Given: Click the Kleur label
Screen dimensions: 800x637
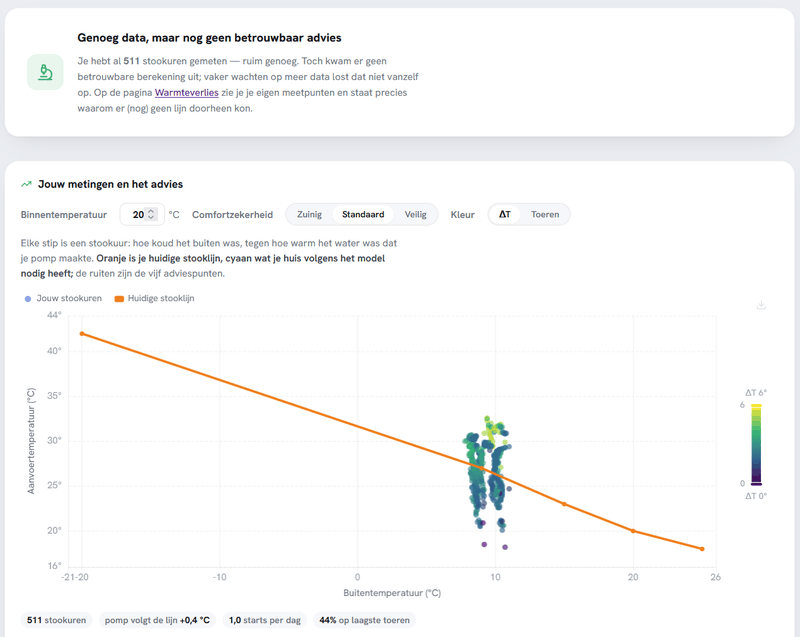Looking at the screenshot, I should pyautogui.click(x=462, y=215).
